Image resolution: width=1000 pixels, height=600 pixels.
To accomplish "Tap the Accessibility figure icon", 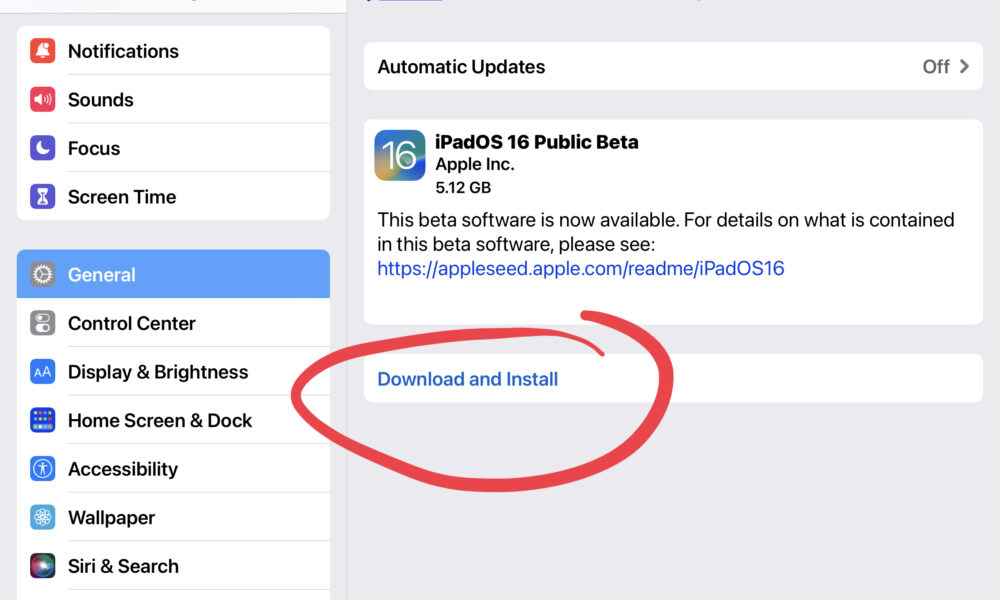I will tap(43, 469).
